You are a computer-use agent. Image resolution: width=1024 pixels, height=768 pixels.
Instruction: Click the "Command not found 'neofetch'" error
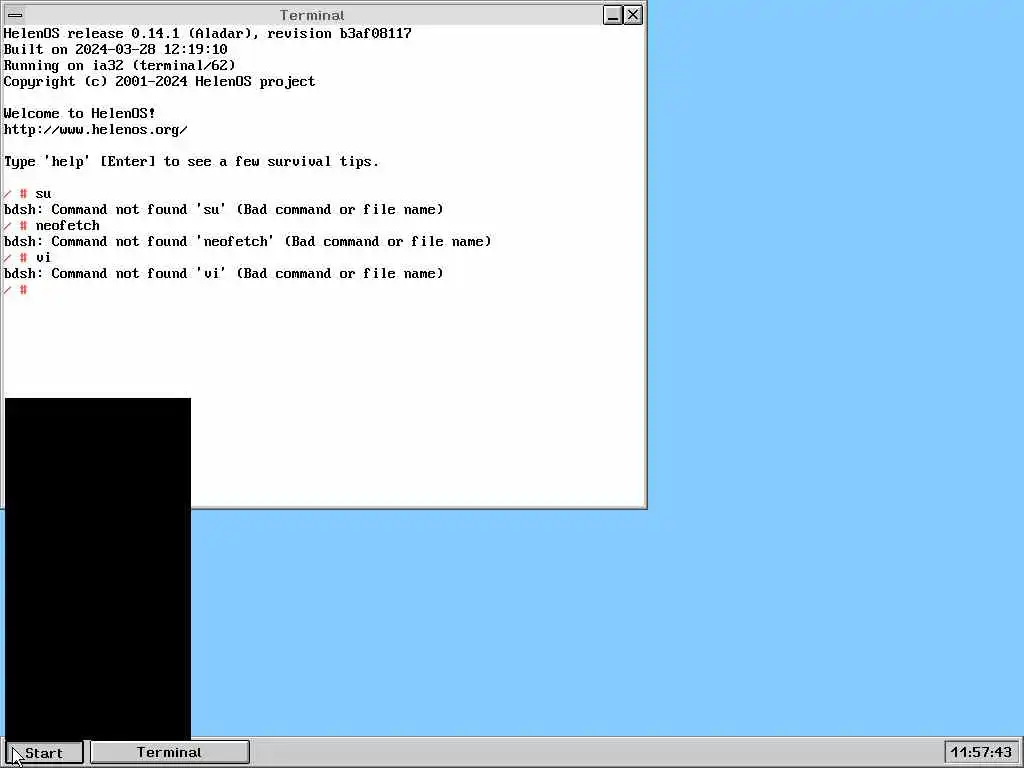click(x=248, y=242)
